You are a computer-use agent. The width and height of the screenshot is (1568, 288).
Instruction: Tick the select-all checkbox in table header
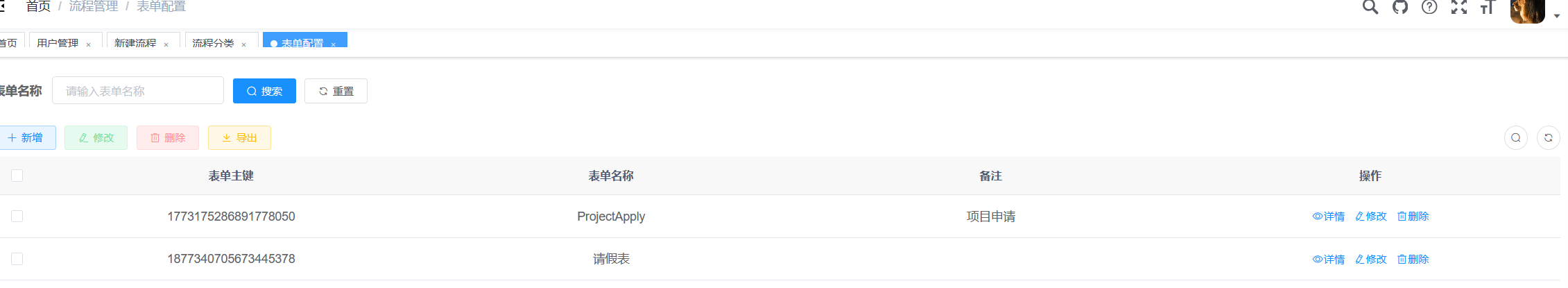pos(17,176)
